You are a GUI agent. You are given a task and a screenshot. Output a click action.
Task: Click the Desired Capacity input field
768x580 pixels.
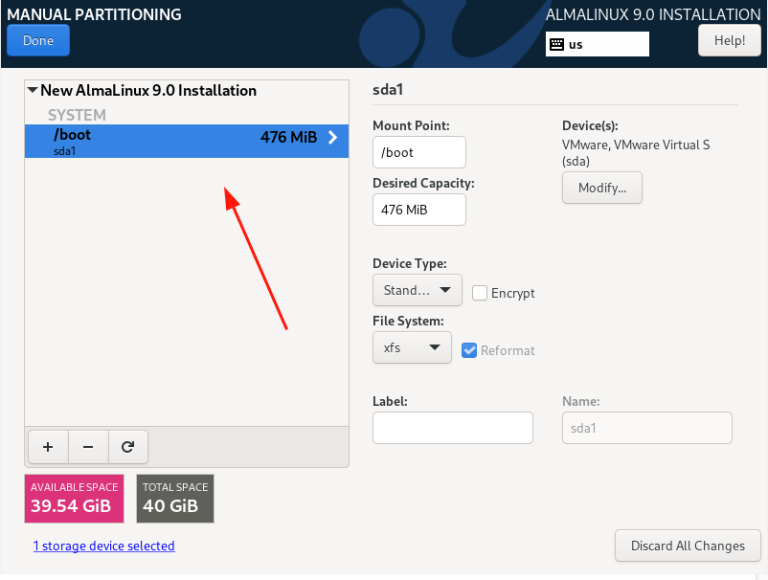click(x=419, y=210)
